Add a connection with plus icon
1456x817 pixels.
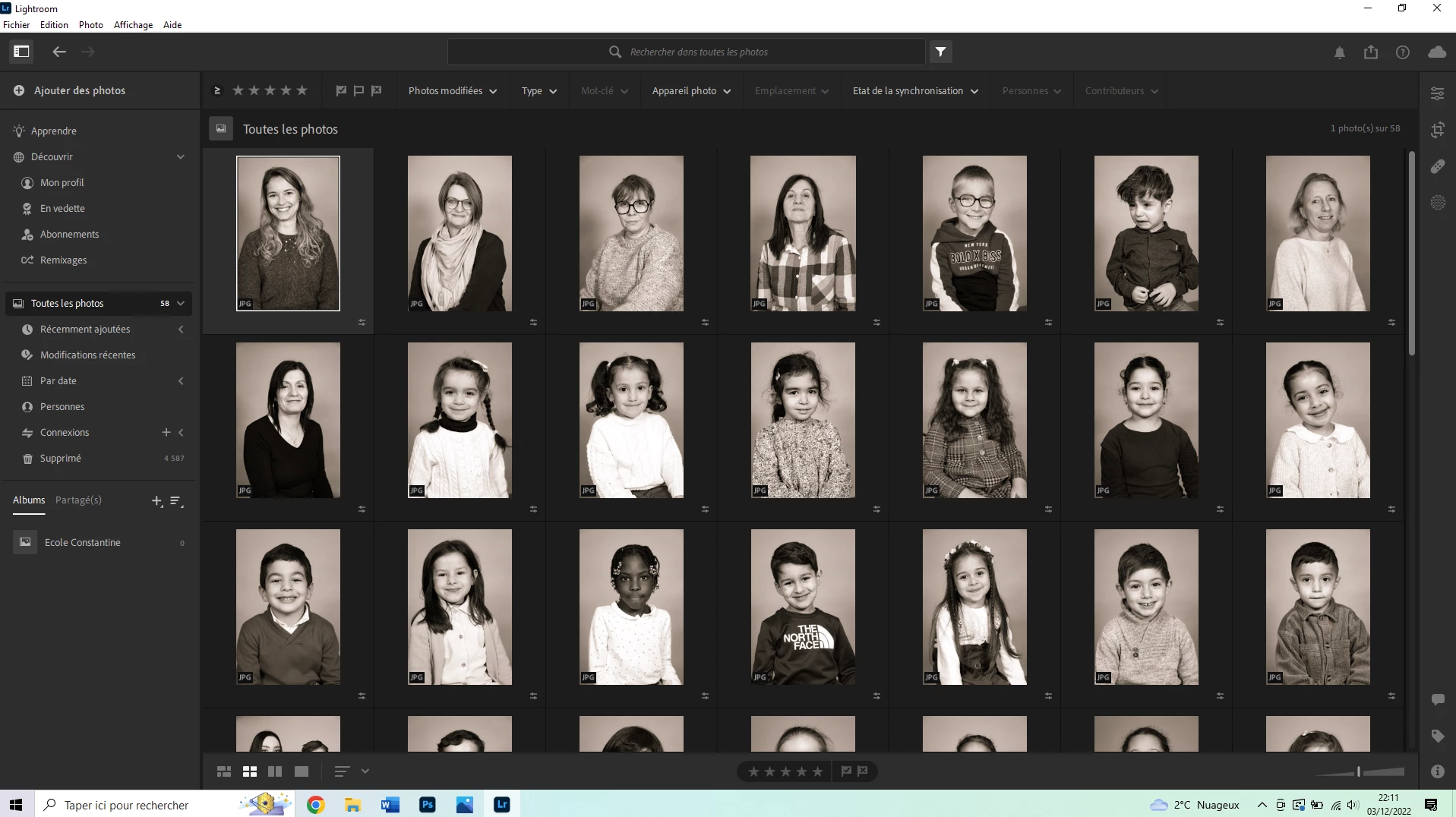(x=166, y=432)
